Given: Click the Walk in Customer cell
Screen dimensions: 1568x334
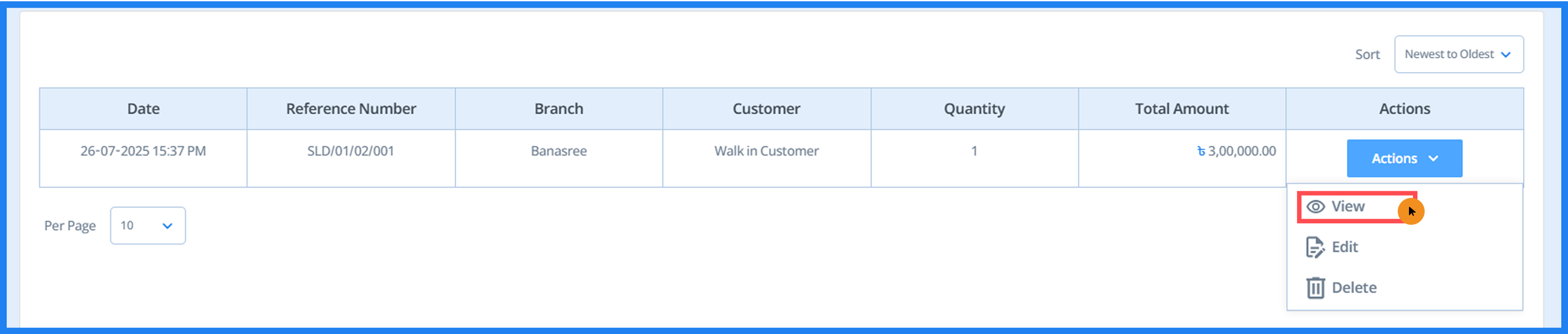Looking at the screenshot, I should click(766, 151).
